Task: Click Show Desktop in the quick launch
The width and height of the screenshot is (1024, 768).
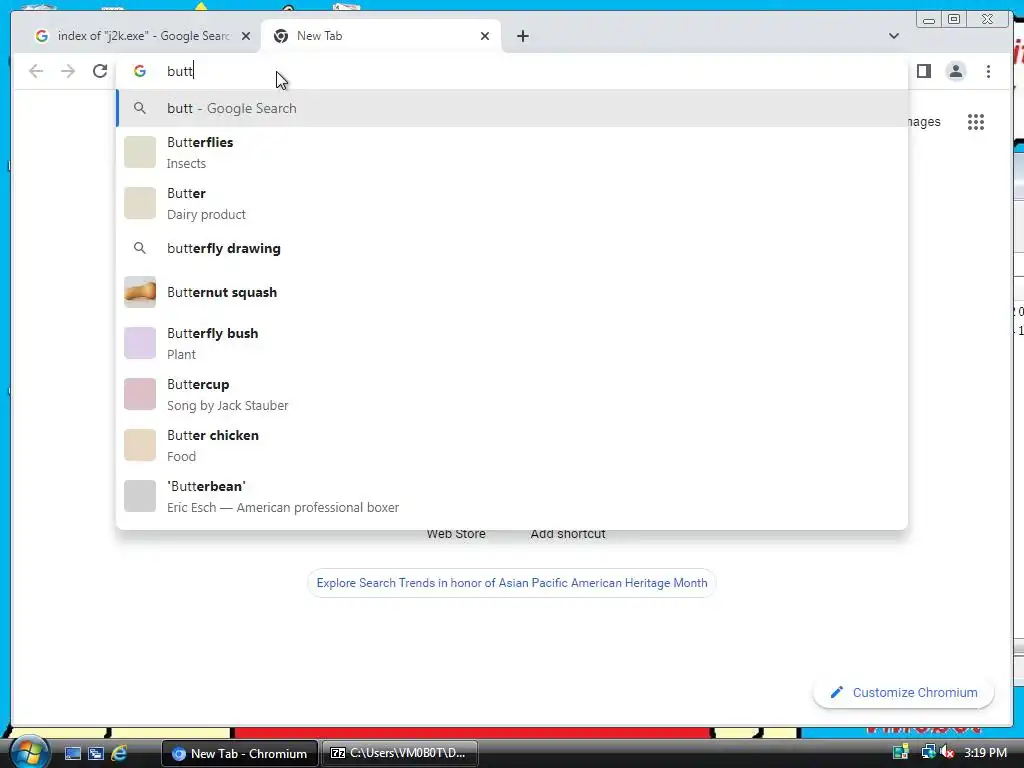Action: (72, 753)
